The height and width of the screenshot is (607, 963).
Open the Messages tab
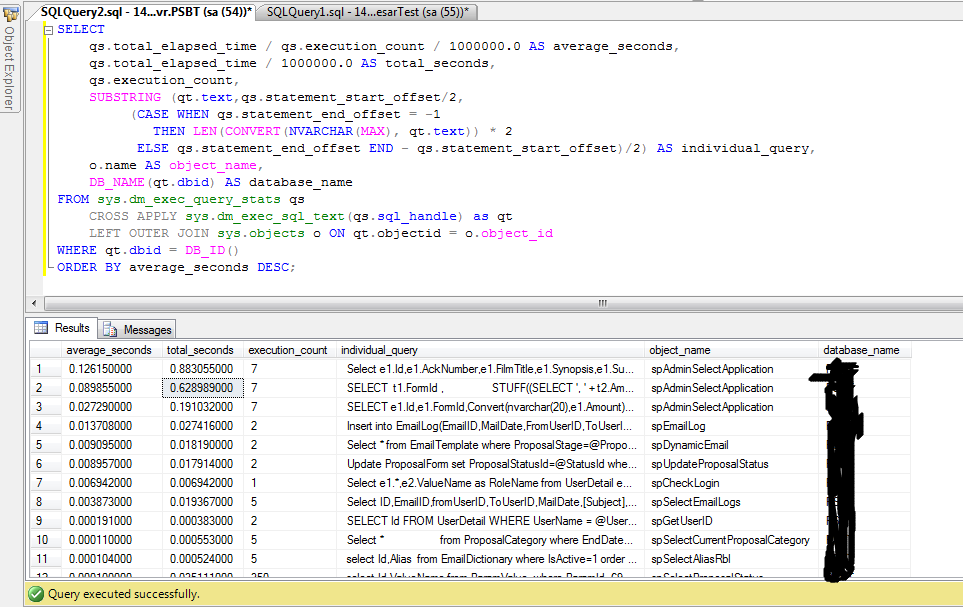tap(146, 329)
